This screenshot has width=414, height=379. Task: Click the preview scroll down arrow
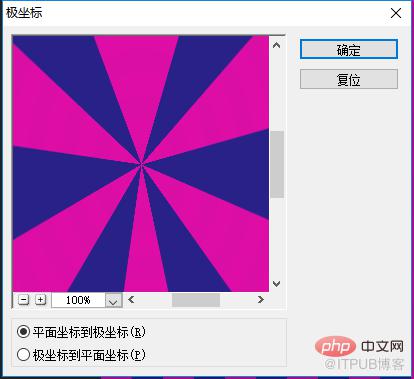pos(276,284)
